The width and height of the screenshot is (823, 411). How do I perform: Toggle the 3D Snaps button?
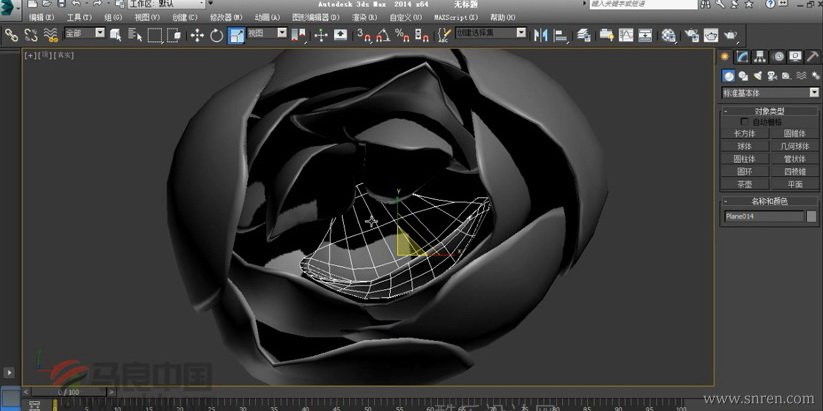[366, 35]
